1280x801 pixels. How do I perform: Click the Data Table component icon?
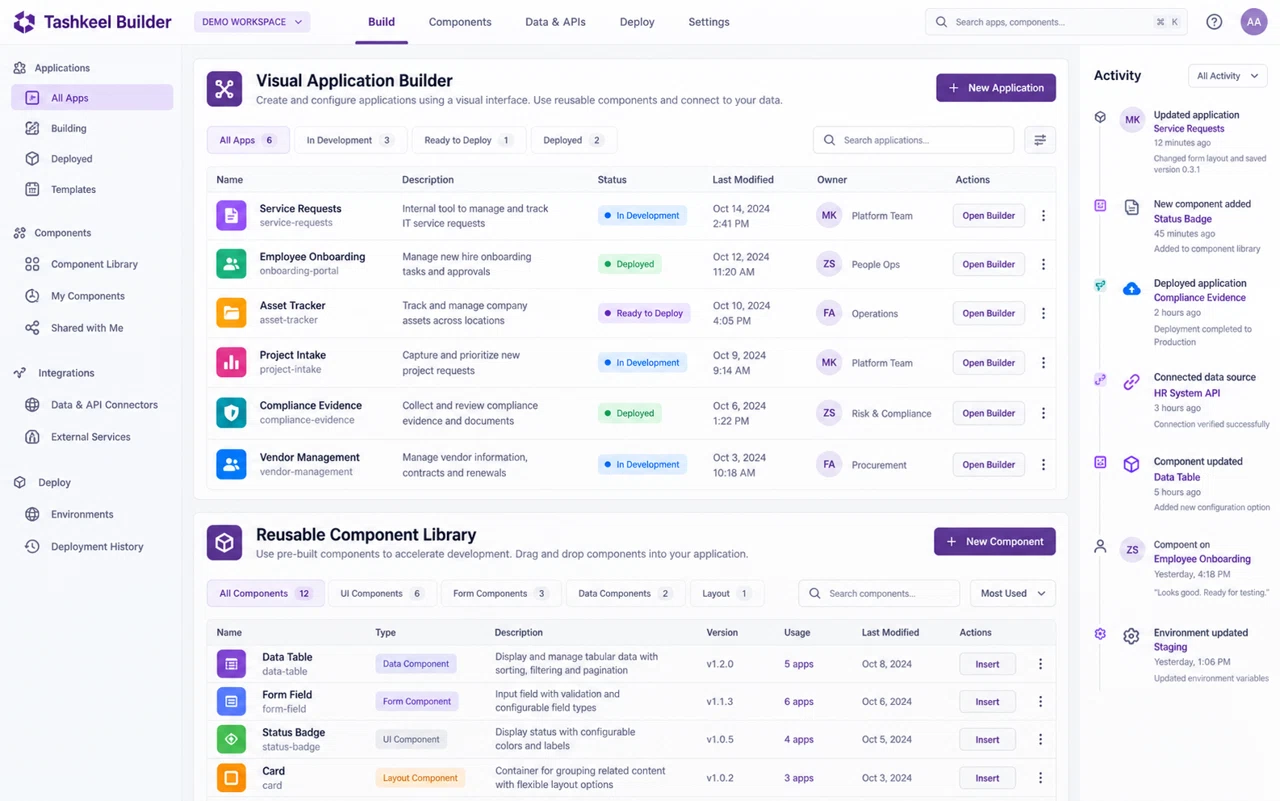231,664
